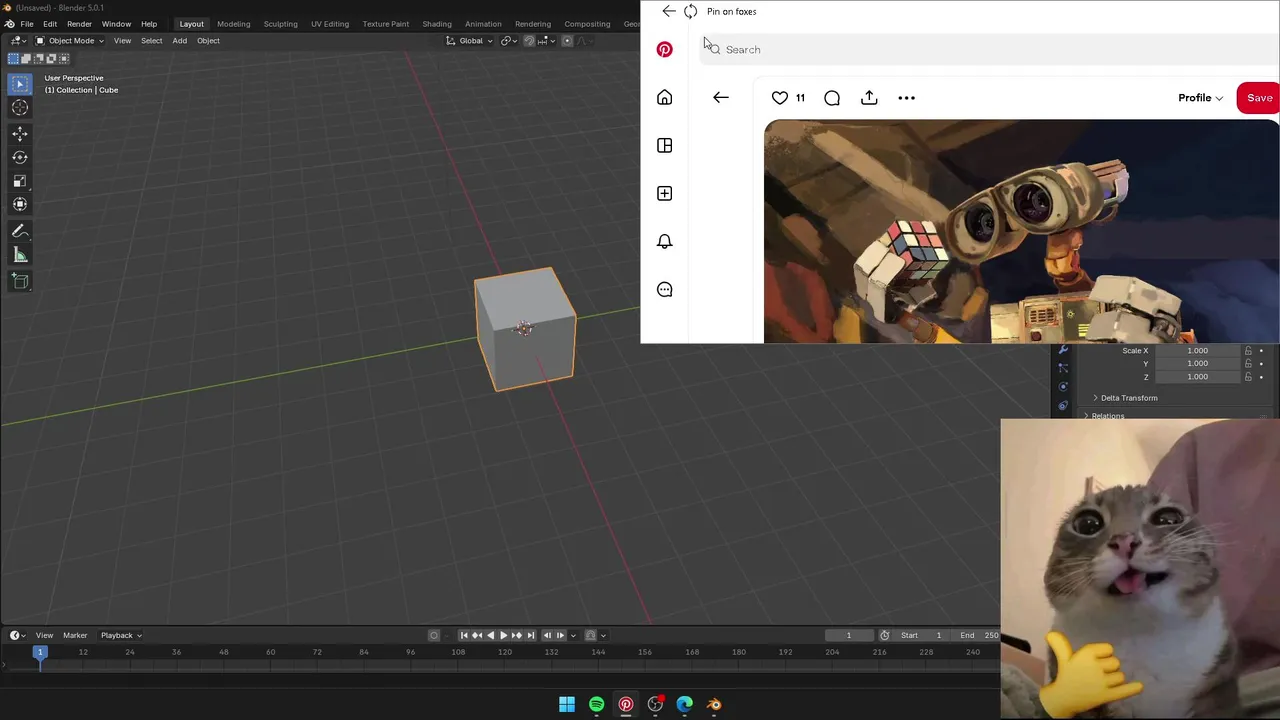1280x720 pixels.
Task: Open timeline Playback dropdown
Action: pyautogui.click(x=121, y=635)
